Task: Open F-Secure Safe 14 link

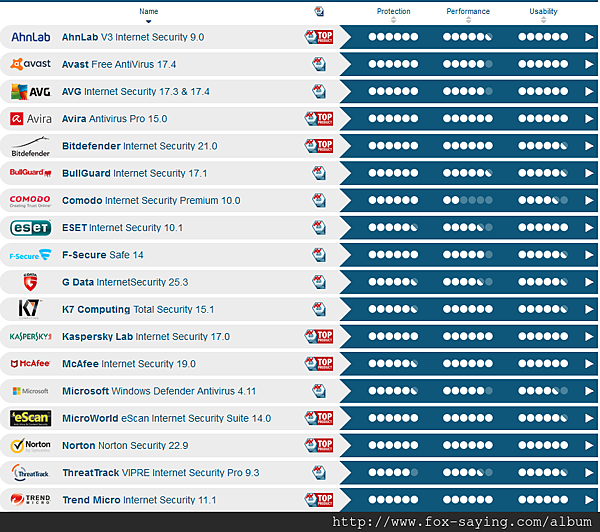Action: [x=103, y=255]
